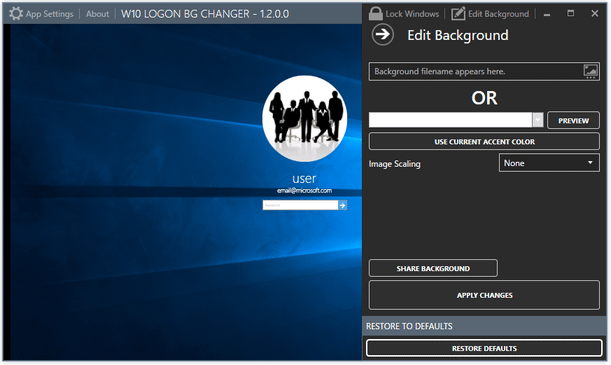Minimize the application window
The width and height of the screenshot is (611, 365).
coord(547,14)
